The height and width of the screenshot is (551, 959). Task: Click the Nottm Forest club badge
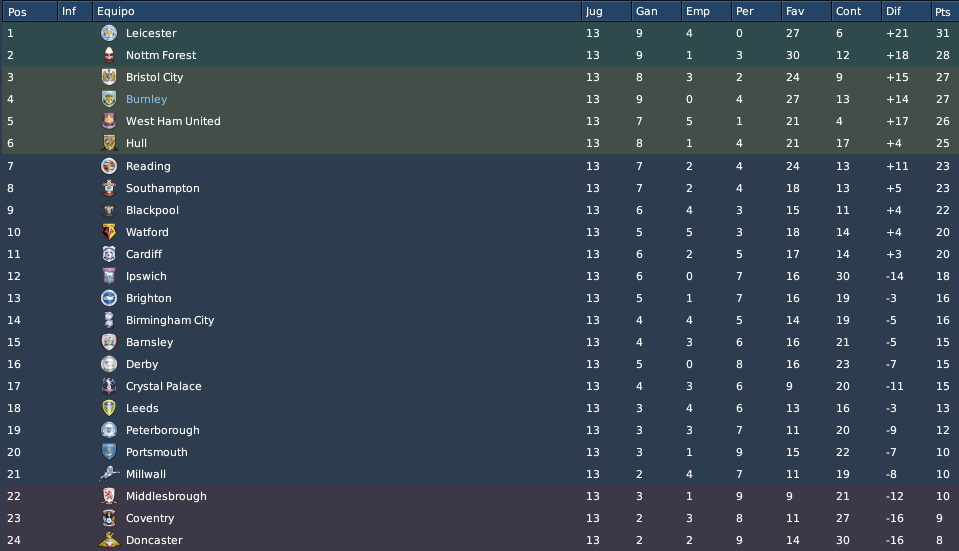pos(109,55)
